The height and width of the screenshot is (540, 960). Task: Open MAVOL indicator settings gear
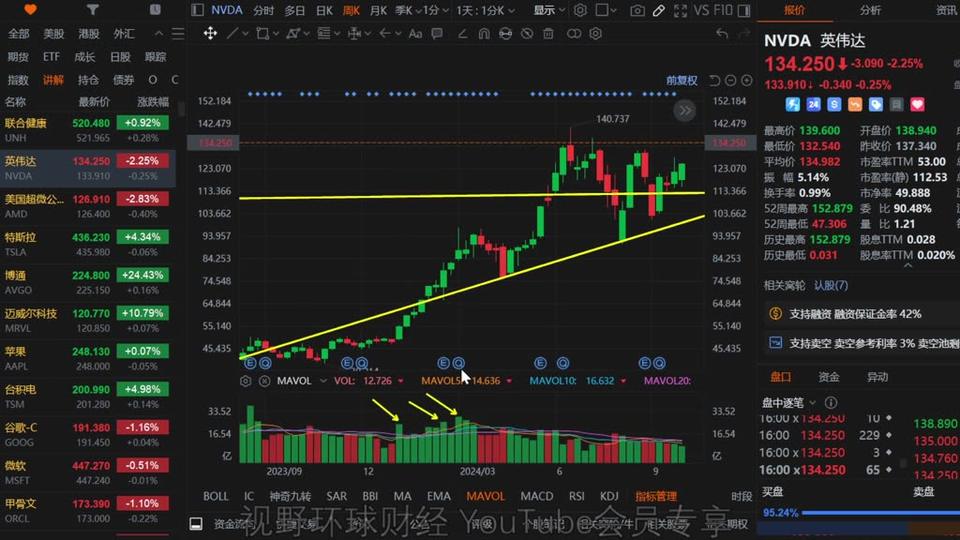pos(246,381)
